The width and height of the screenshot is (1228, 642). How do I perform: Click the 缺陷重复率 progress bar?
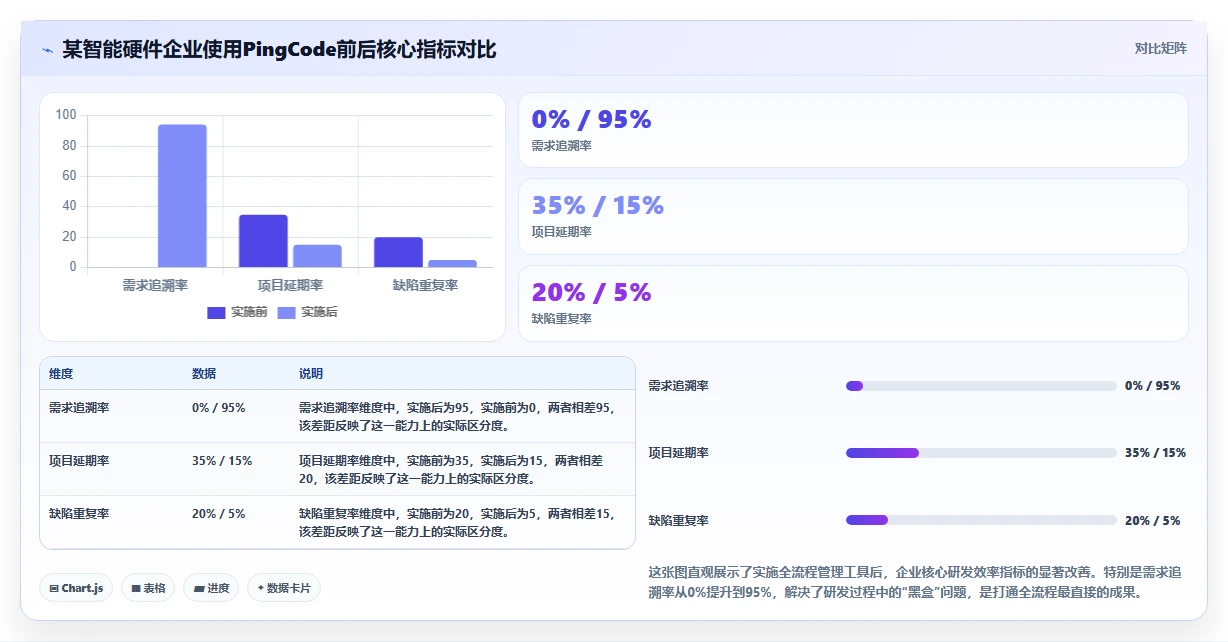tap(981, 520)
